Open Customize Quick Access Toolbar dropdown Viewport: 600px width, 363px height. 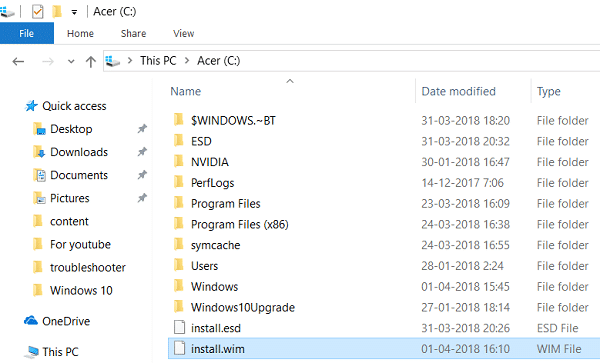coord(74,12)
